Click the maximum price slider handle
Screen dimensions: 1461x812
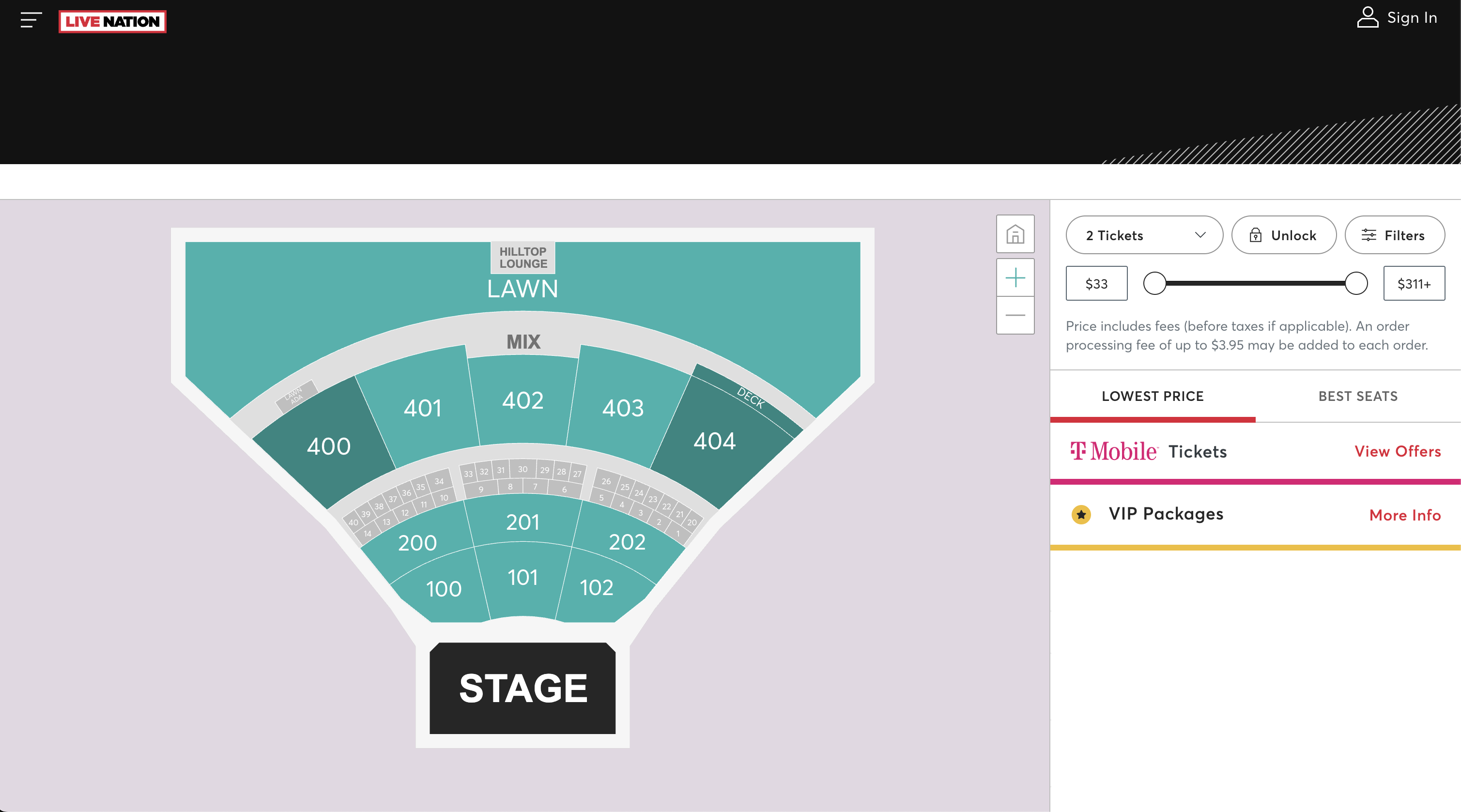(x=1356, y=284)
